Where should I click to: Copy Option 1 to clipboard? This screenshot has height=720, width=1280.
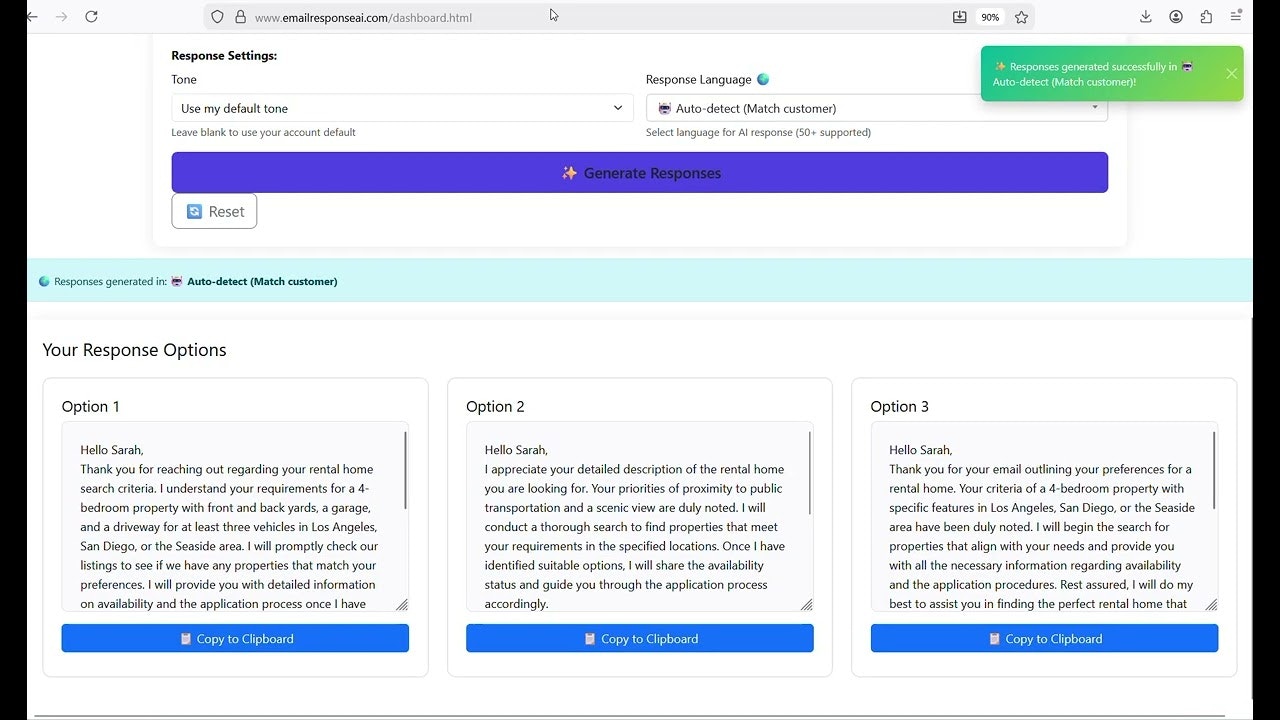click(235, 638)
